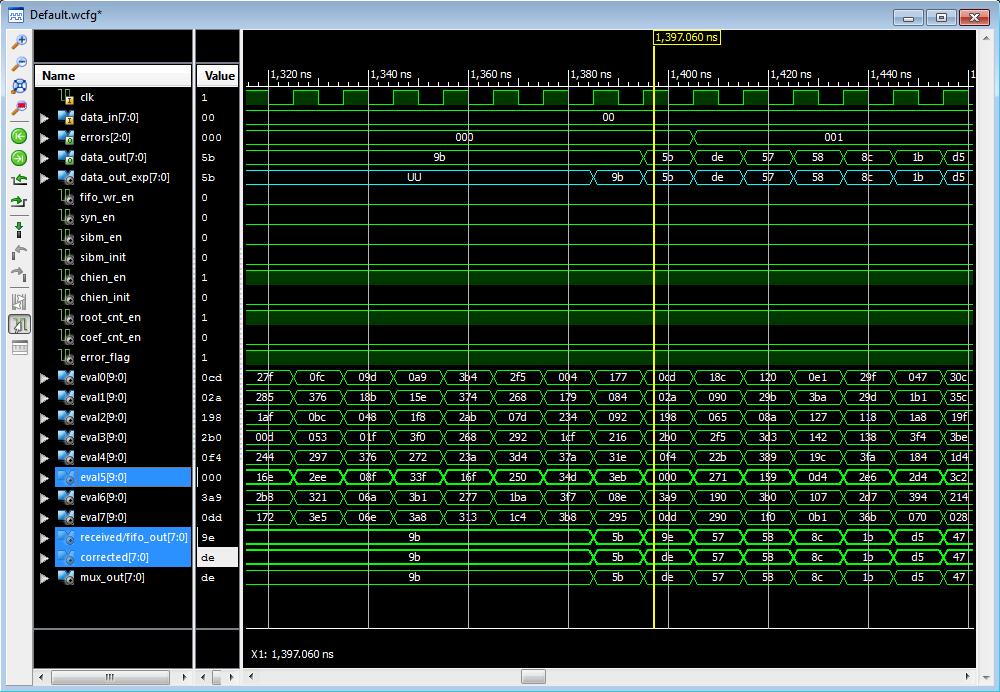Click the X1: 1,397.060 ns status text
This screenshot has height=692, width=1000.
click(x=292, y=654)
